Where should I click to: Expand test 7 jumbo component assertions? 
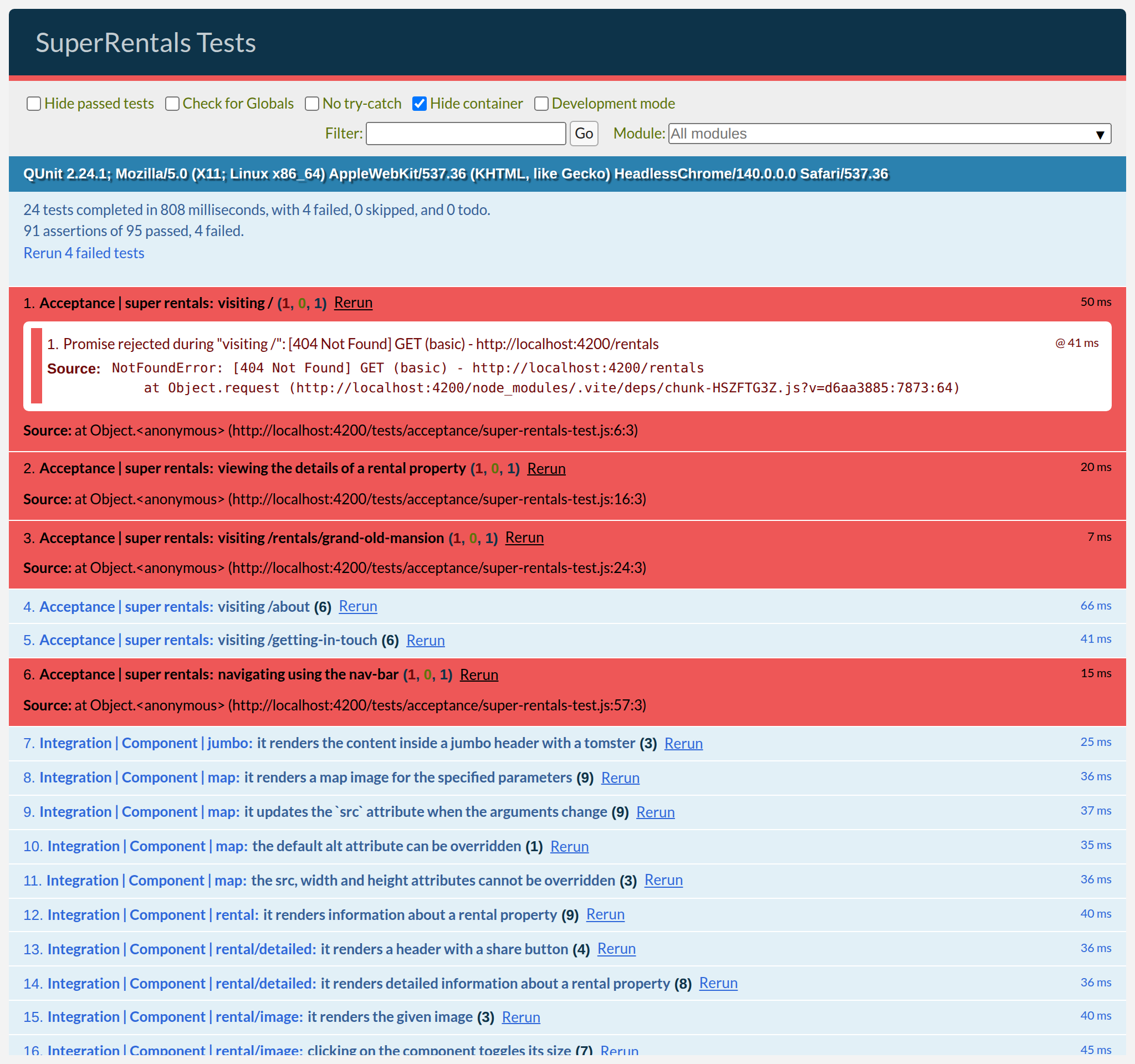click(337, 743)
